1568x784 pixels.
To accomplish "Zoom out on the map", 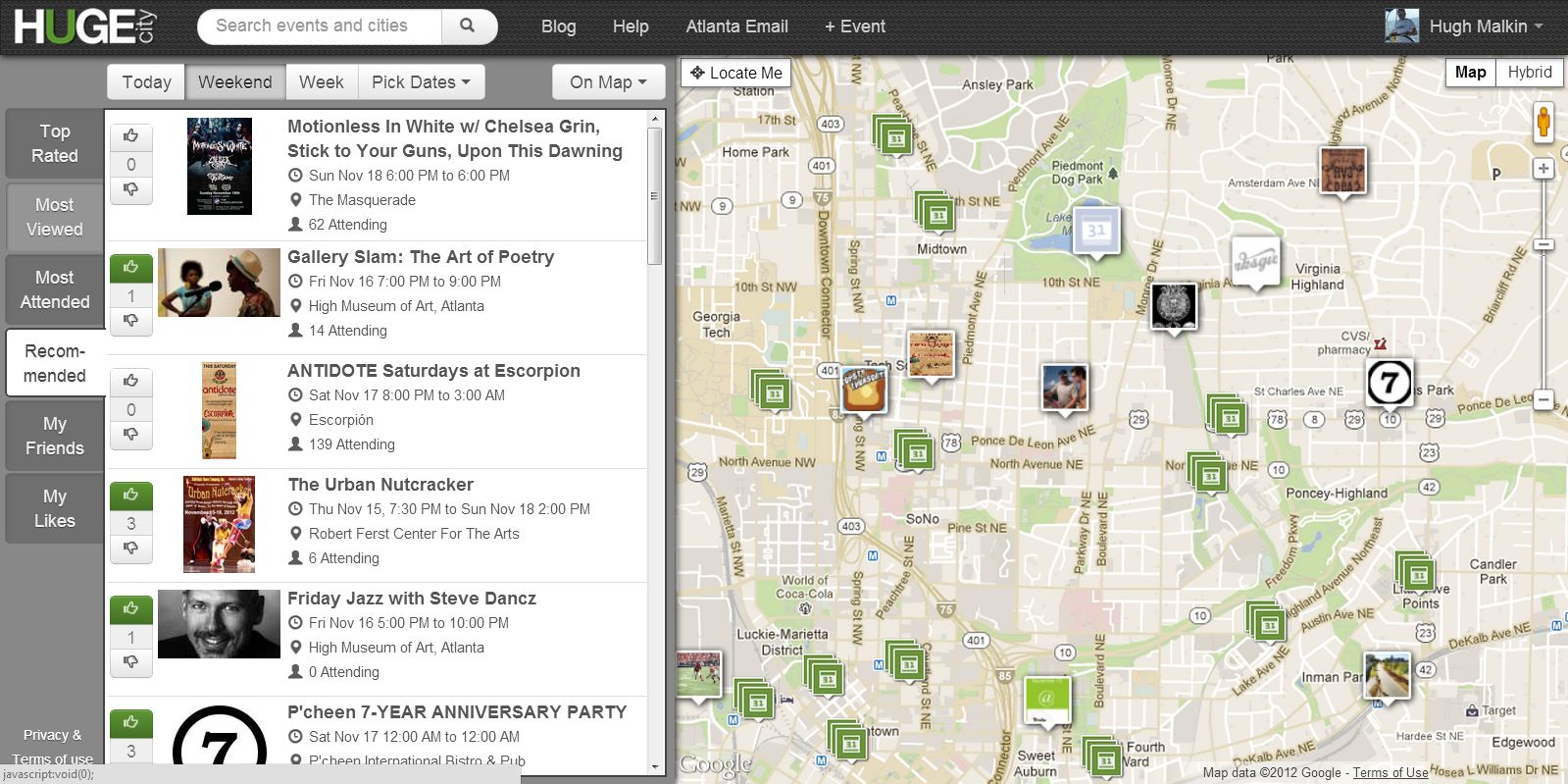I will click(1543, 399).
